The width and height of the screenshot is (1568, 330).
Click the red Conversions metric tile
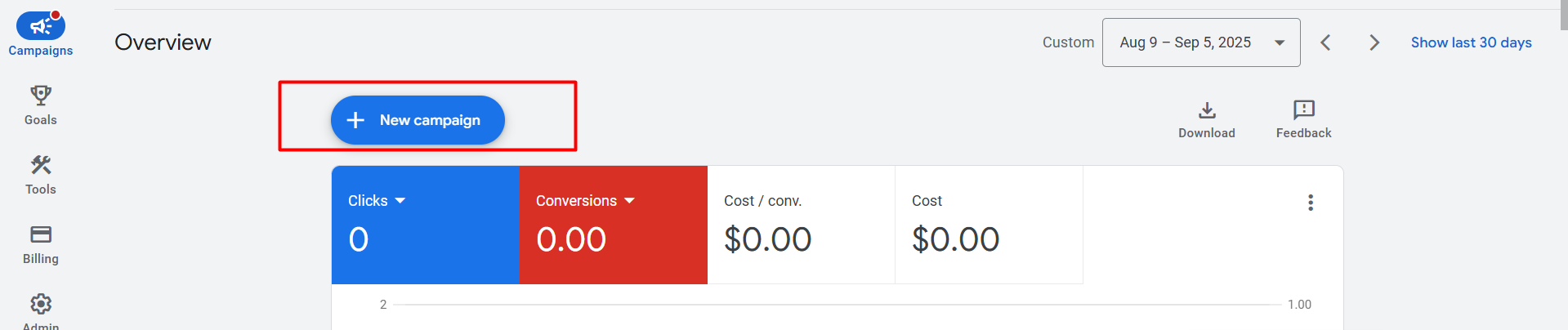click(613, 237)
